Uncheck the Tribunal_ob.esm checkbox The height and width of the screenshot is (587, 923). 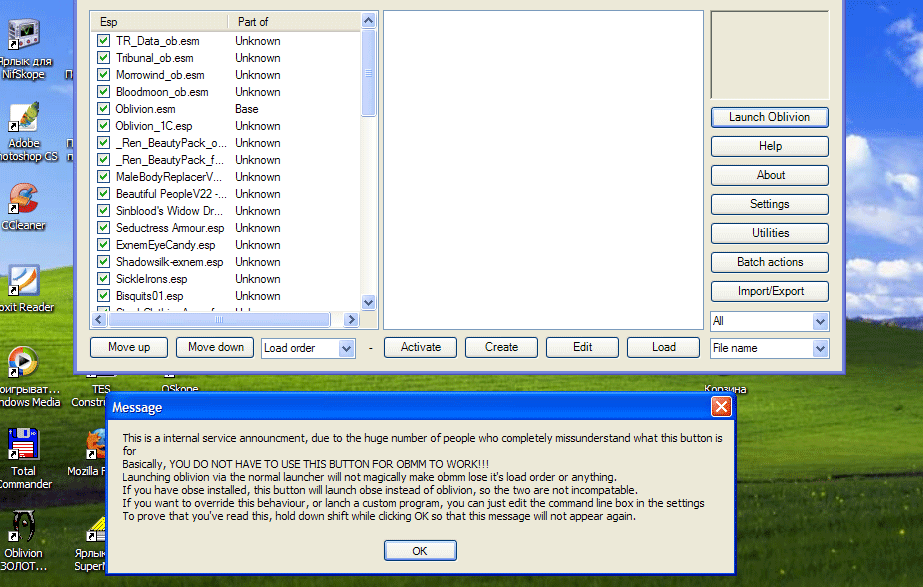pyautogui.click(x=104, y=58)
